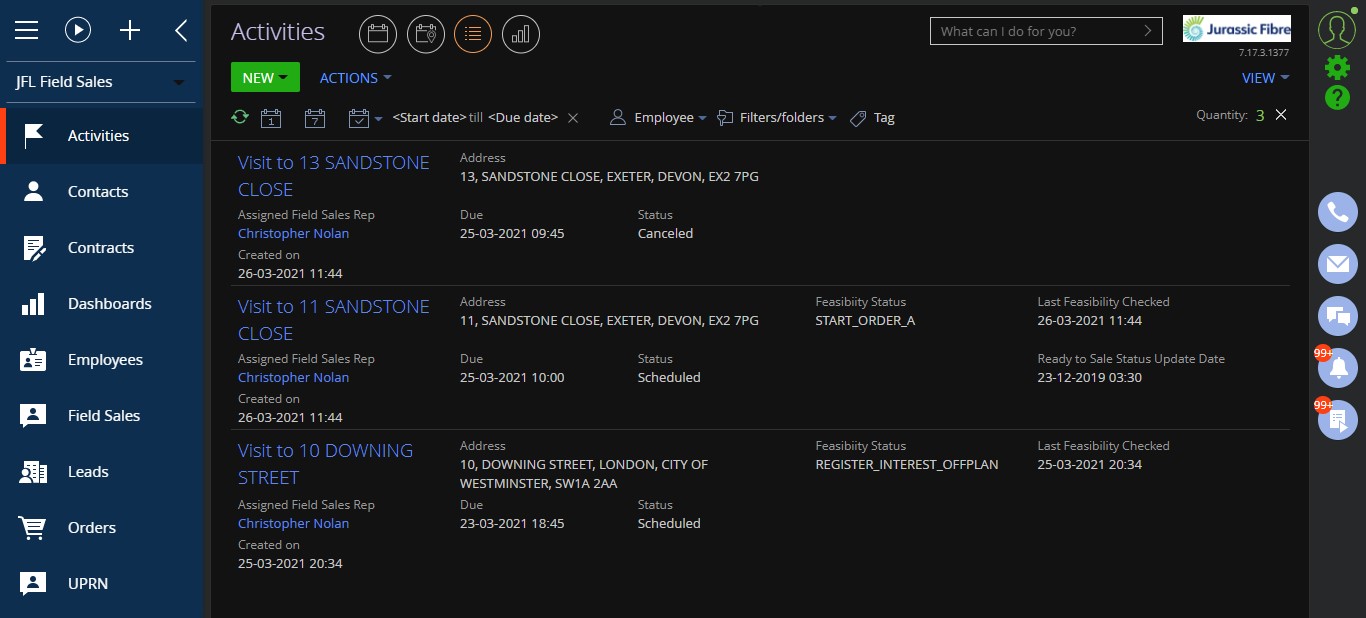Open the phone calls panel

[1338, 212]
